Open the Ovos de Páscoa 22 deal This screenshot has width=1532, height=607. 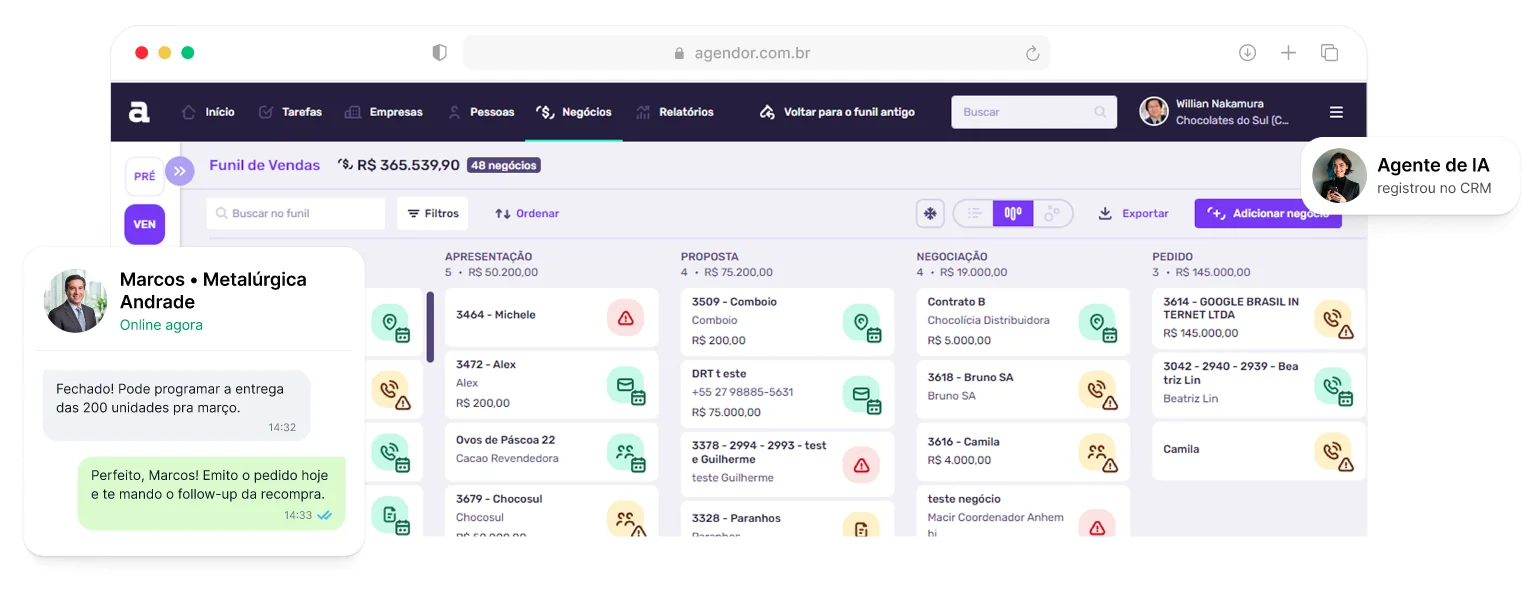click(551, 452)
